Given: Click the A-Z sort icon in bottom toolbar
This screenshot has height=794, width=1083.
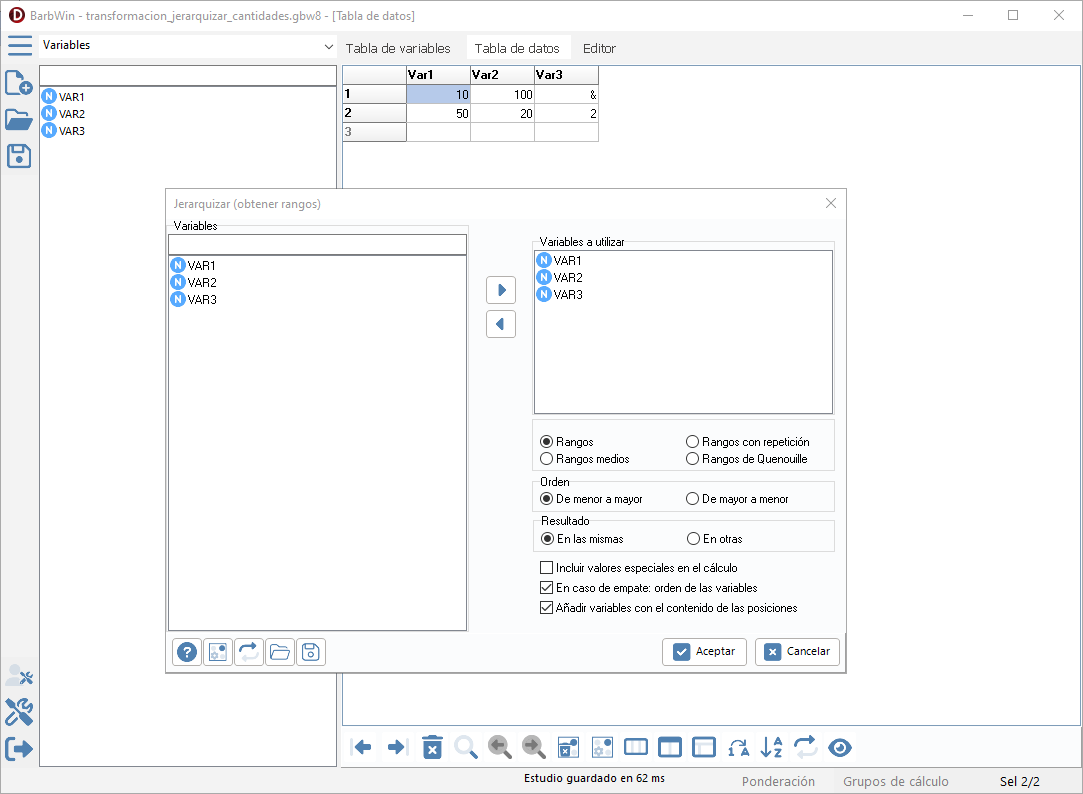Looking at the screenshot, I should 771,747.
